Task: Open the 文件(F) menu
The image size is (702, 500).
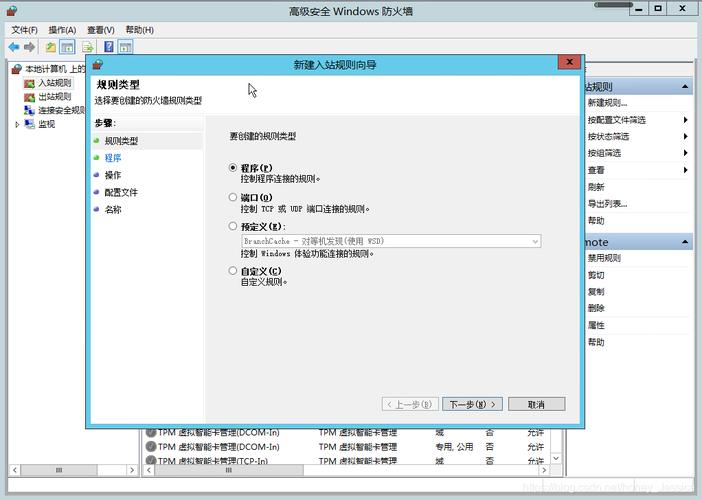Action: point(24,30)
